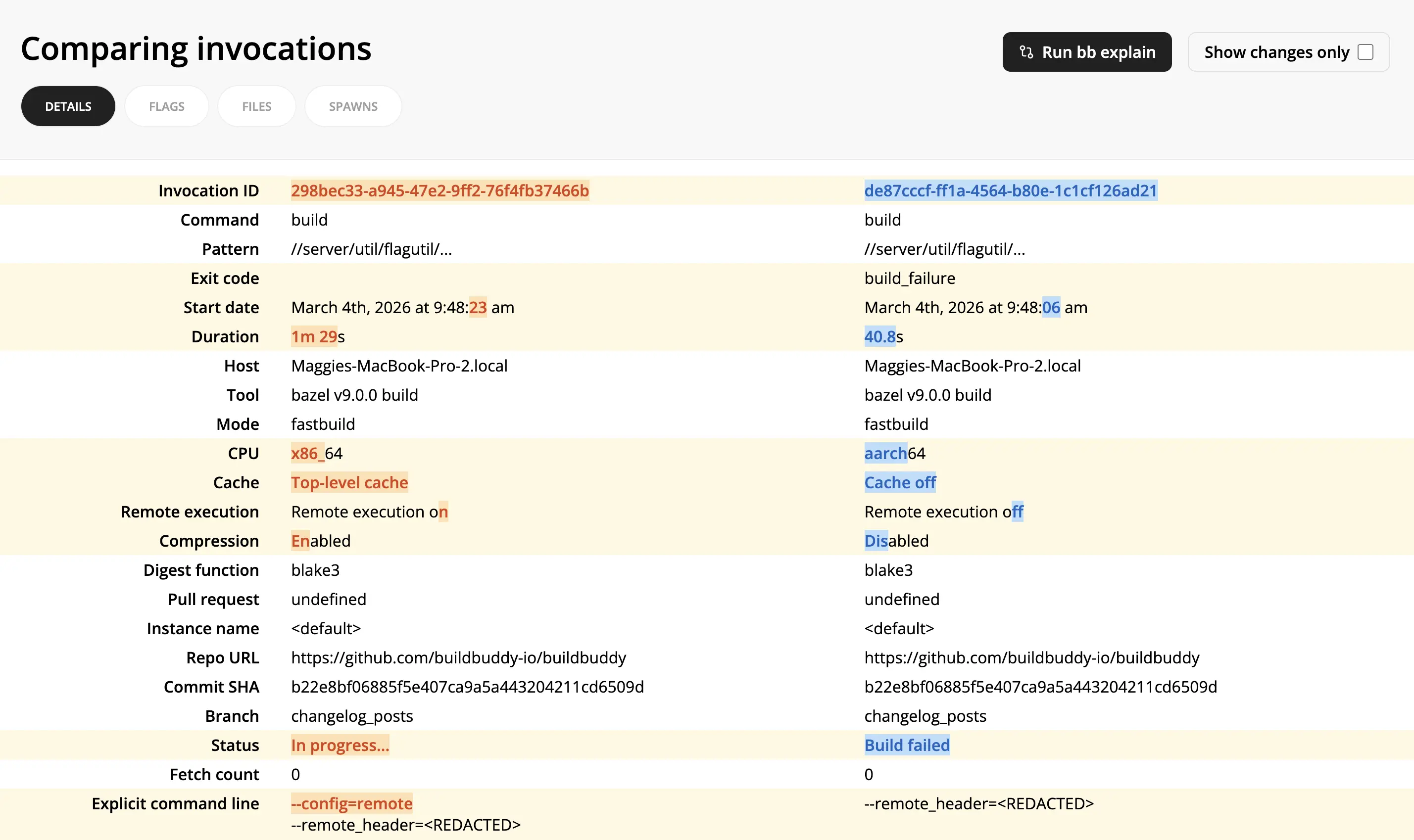The height and width of the screenshot is (840, 1414).
Task: Click the left Repo URL github link
Action: point(458,658)
